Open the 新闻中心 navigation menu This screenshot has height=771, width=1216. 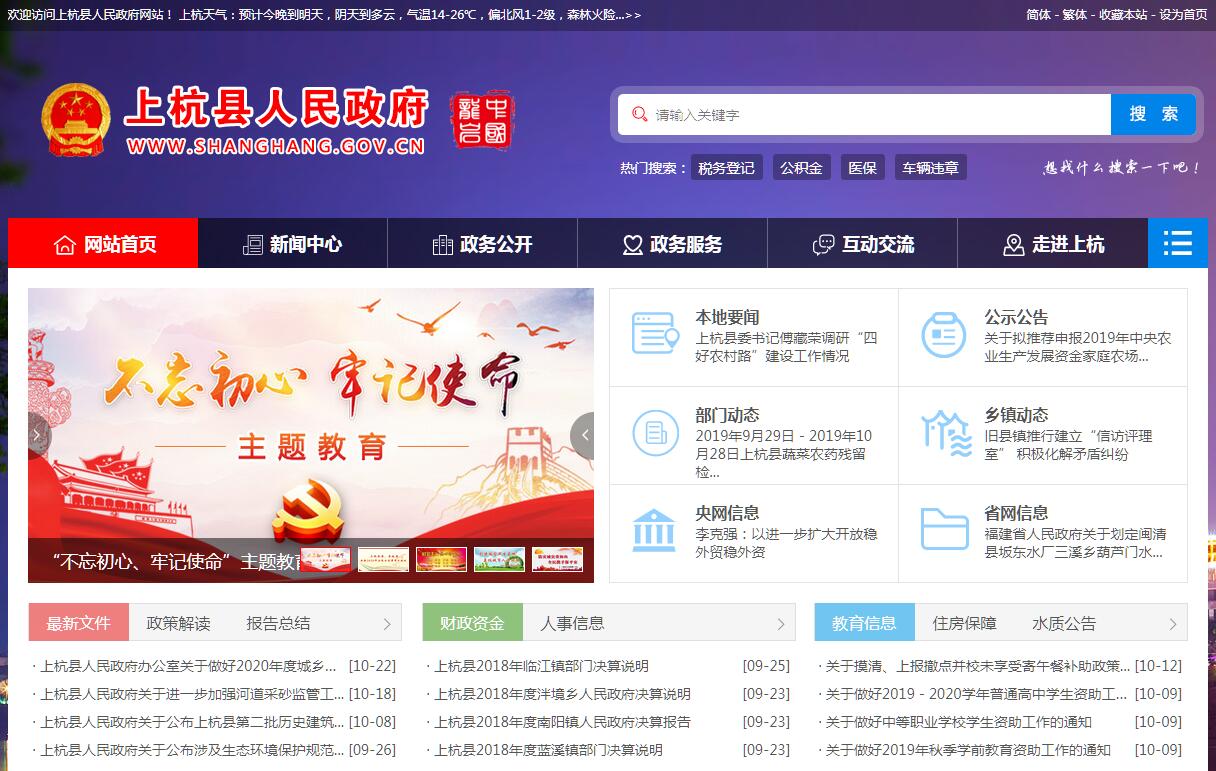click(x=292, y=244)
